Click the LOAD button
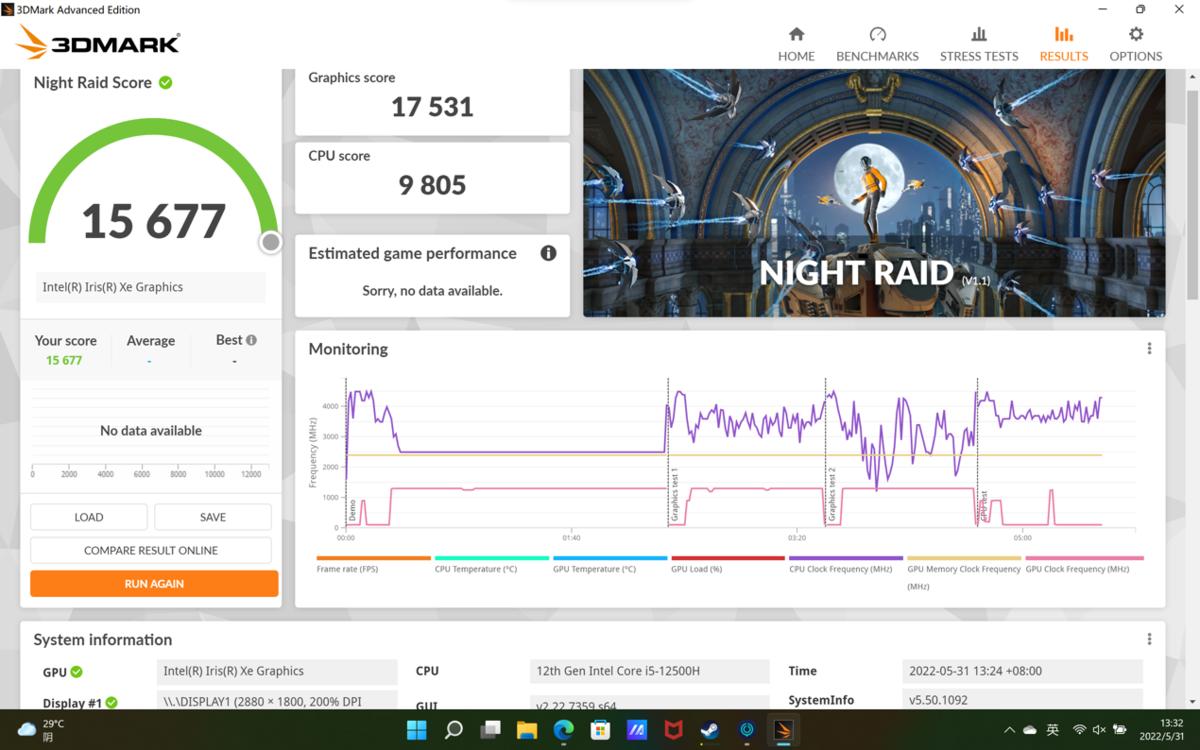The height and width of the screenshot is (750, 1200). coord(89,517)
